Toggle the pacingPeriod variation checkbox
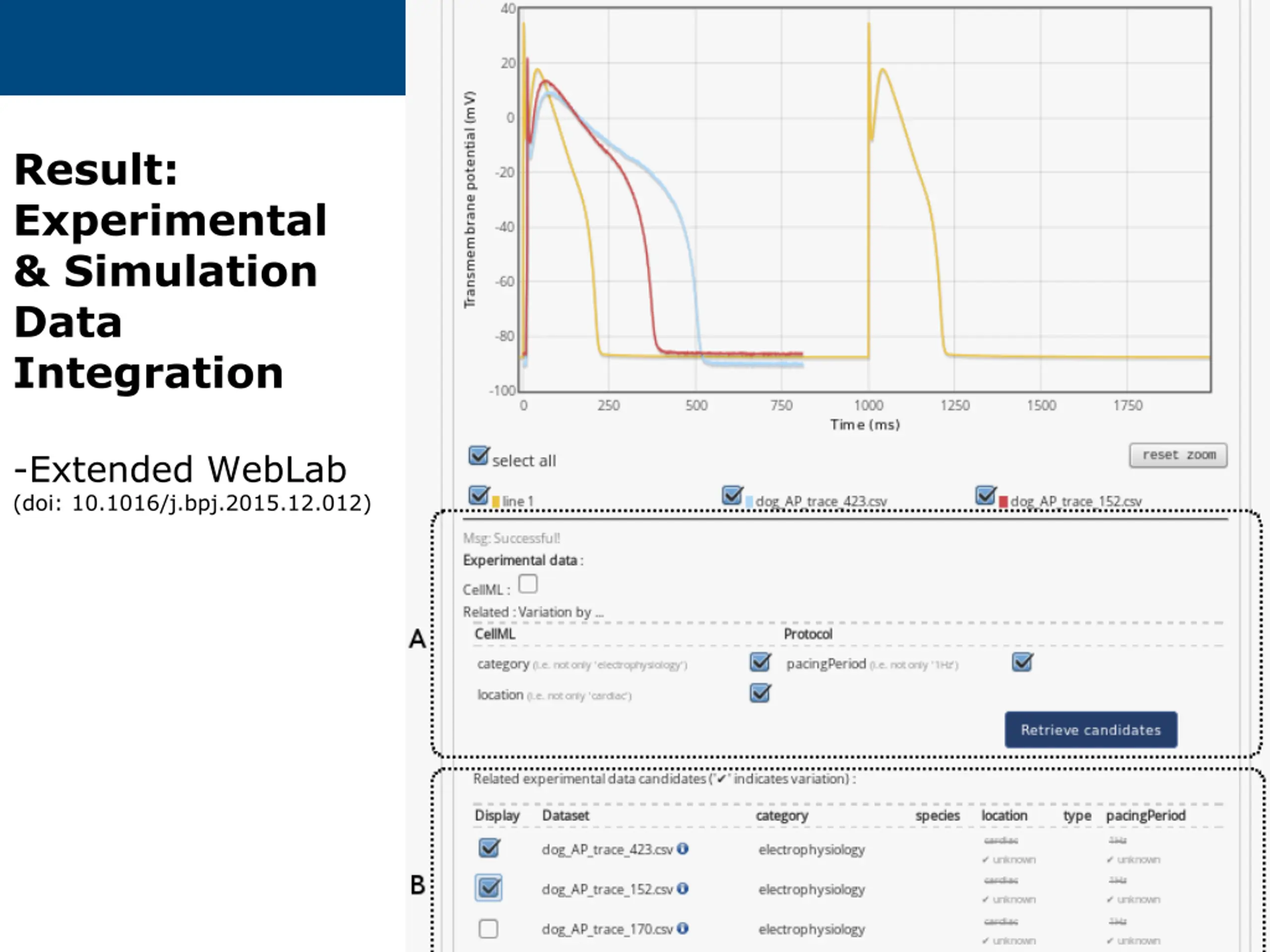 [x=1022, y=662]
